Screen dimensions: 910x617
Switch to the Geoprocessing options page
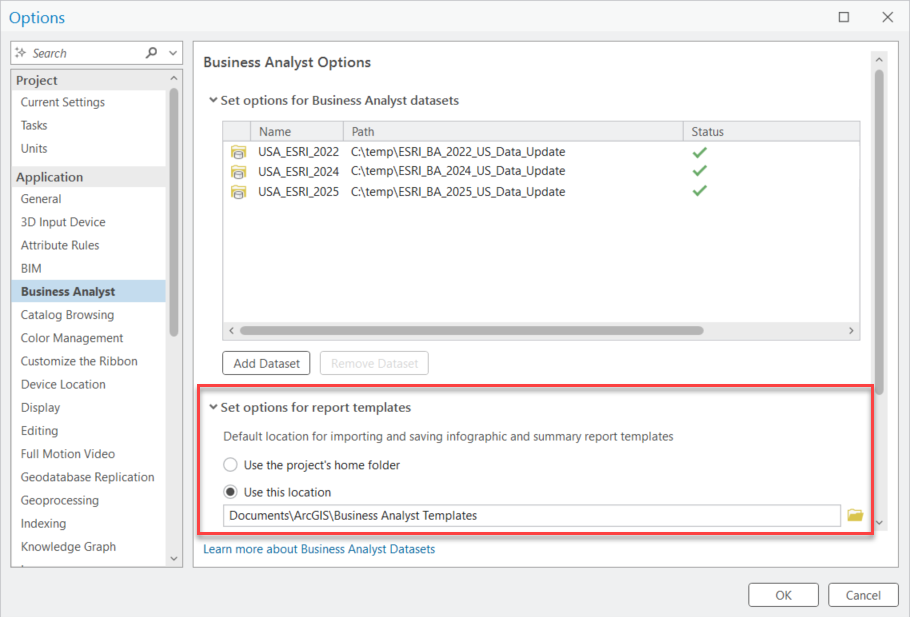click(60, 500)
